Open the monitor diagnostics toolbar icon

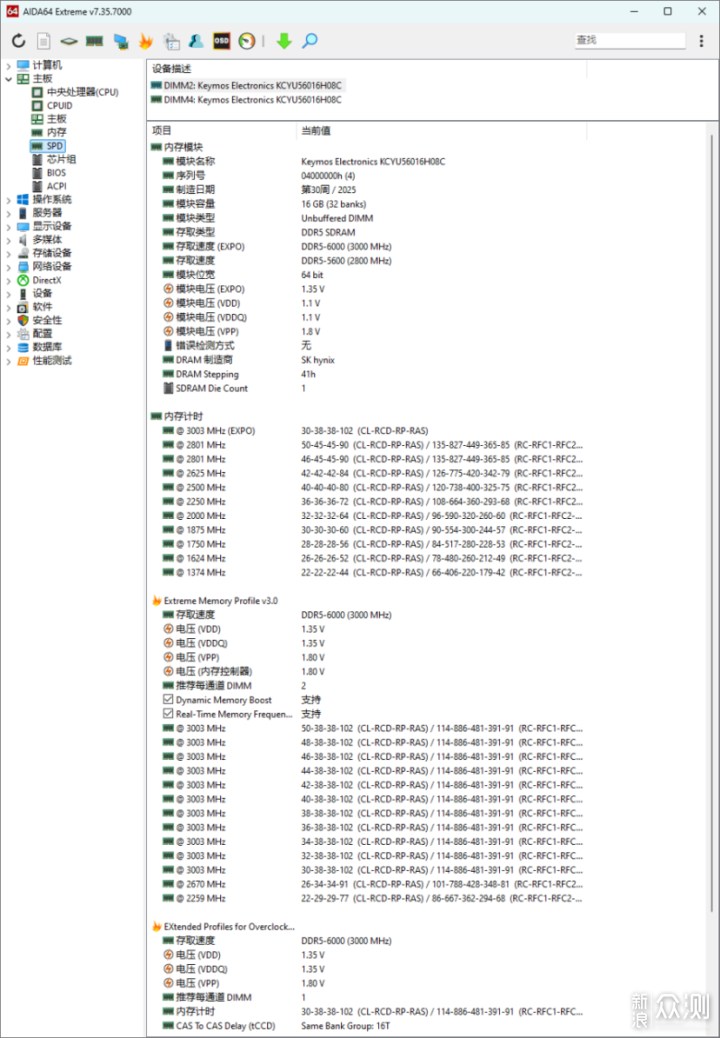[120, 41]
